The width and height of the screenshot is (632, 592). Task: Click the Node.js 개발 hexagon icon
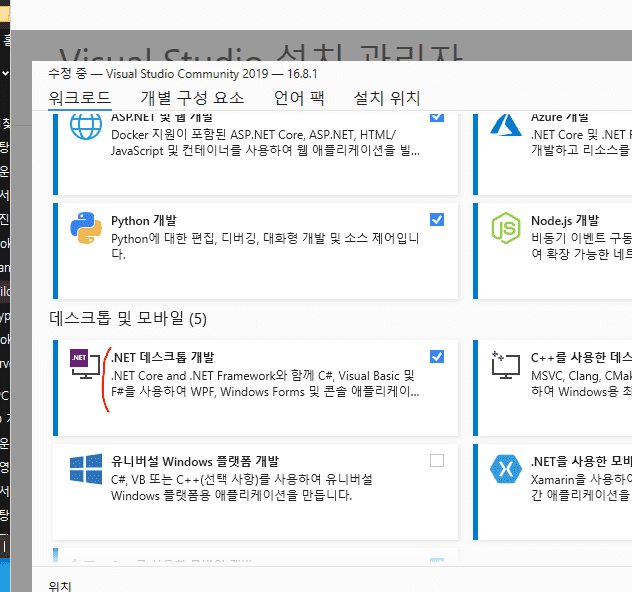click(x=506, y=228)
